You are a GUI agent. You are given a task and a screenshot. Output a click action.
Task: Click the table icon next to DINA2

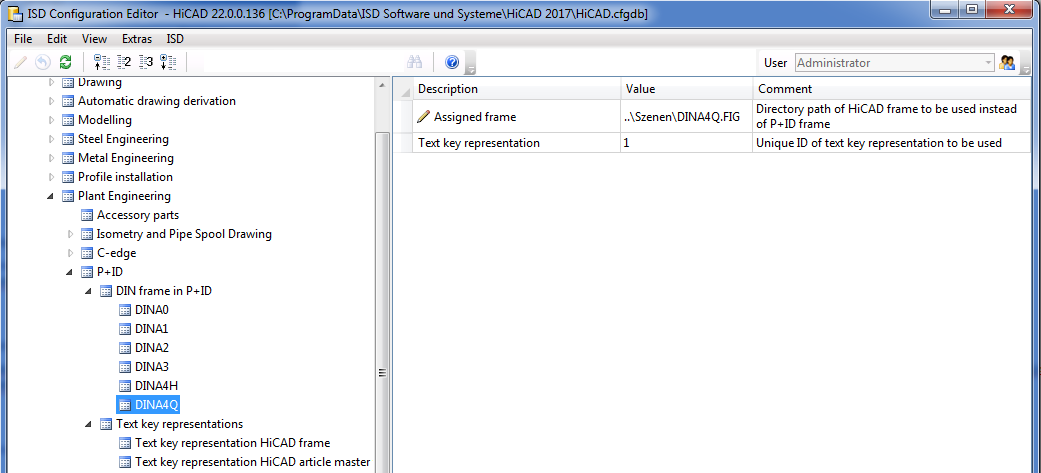click(x=125, y=348)
